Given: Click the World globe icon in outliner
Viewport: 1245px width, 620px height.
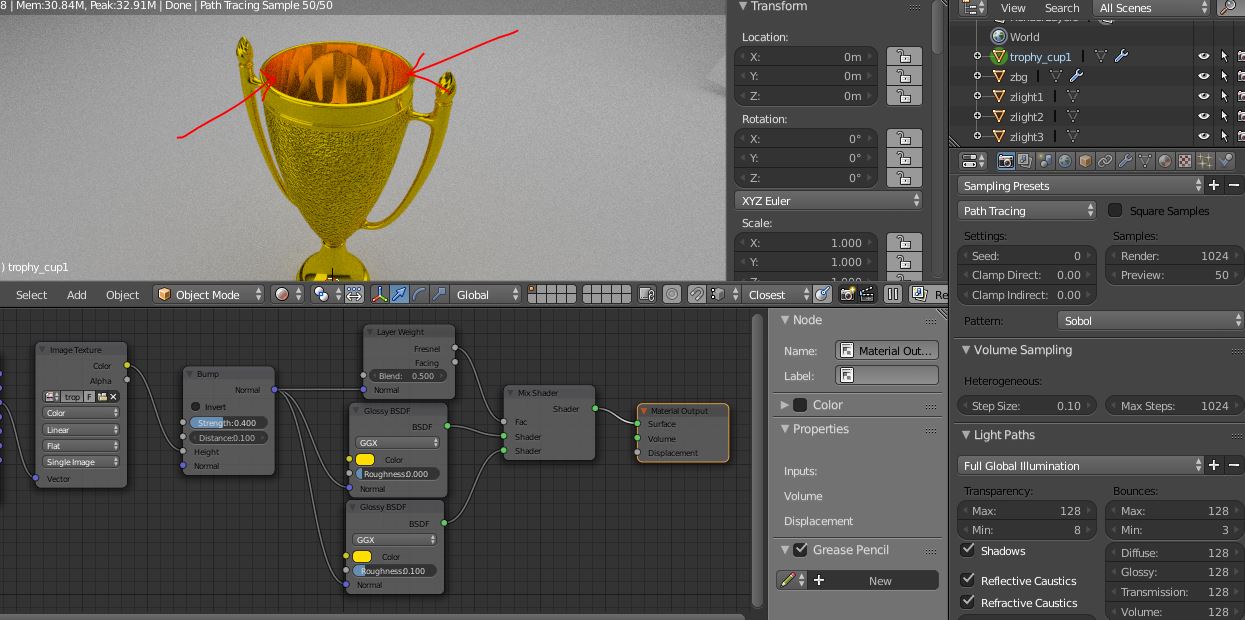Looking at the screenshot, I should (x=998, y=37).
